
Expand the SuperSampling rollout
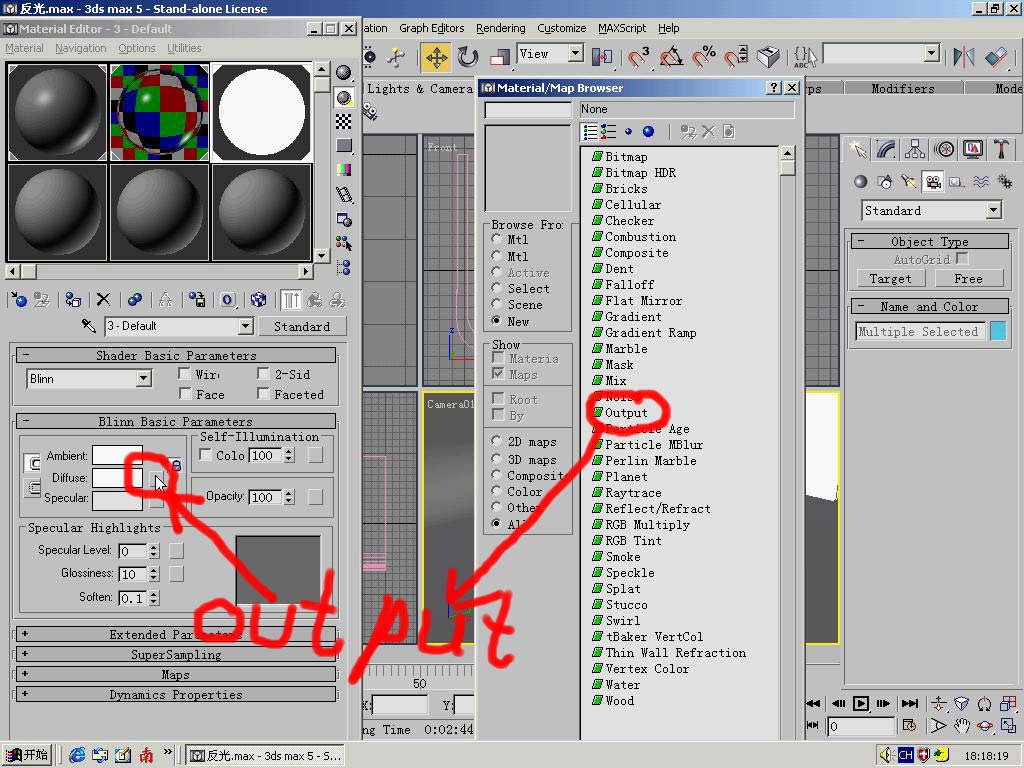[175, 654]
